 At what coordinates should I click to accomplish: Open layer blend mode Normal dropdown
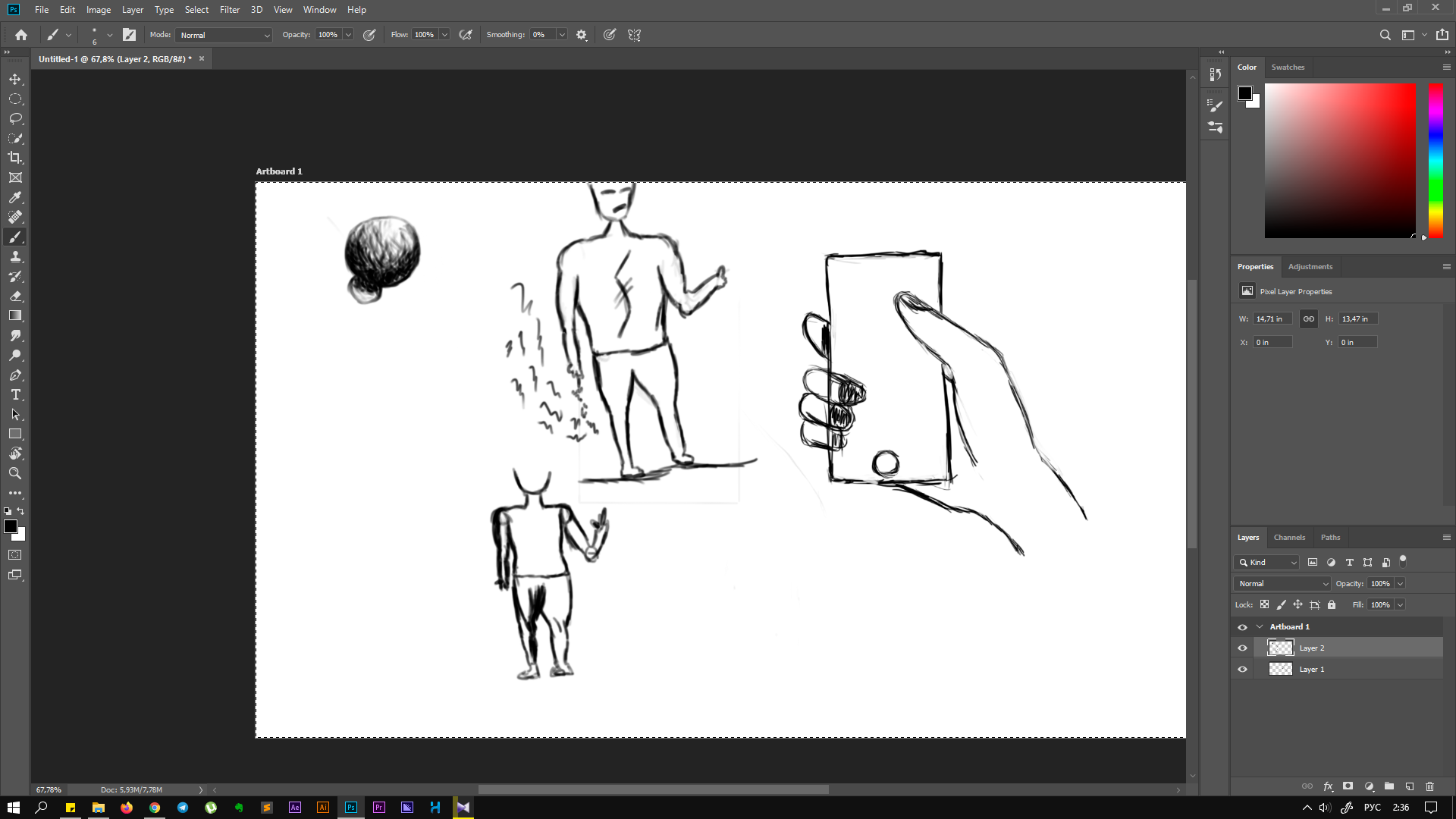click(1282, 584)
